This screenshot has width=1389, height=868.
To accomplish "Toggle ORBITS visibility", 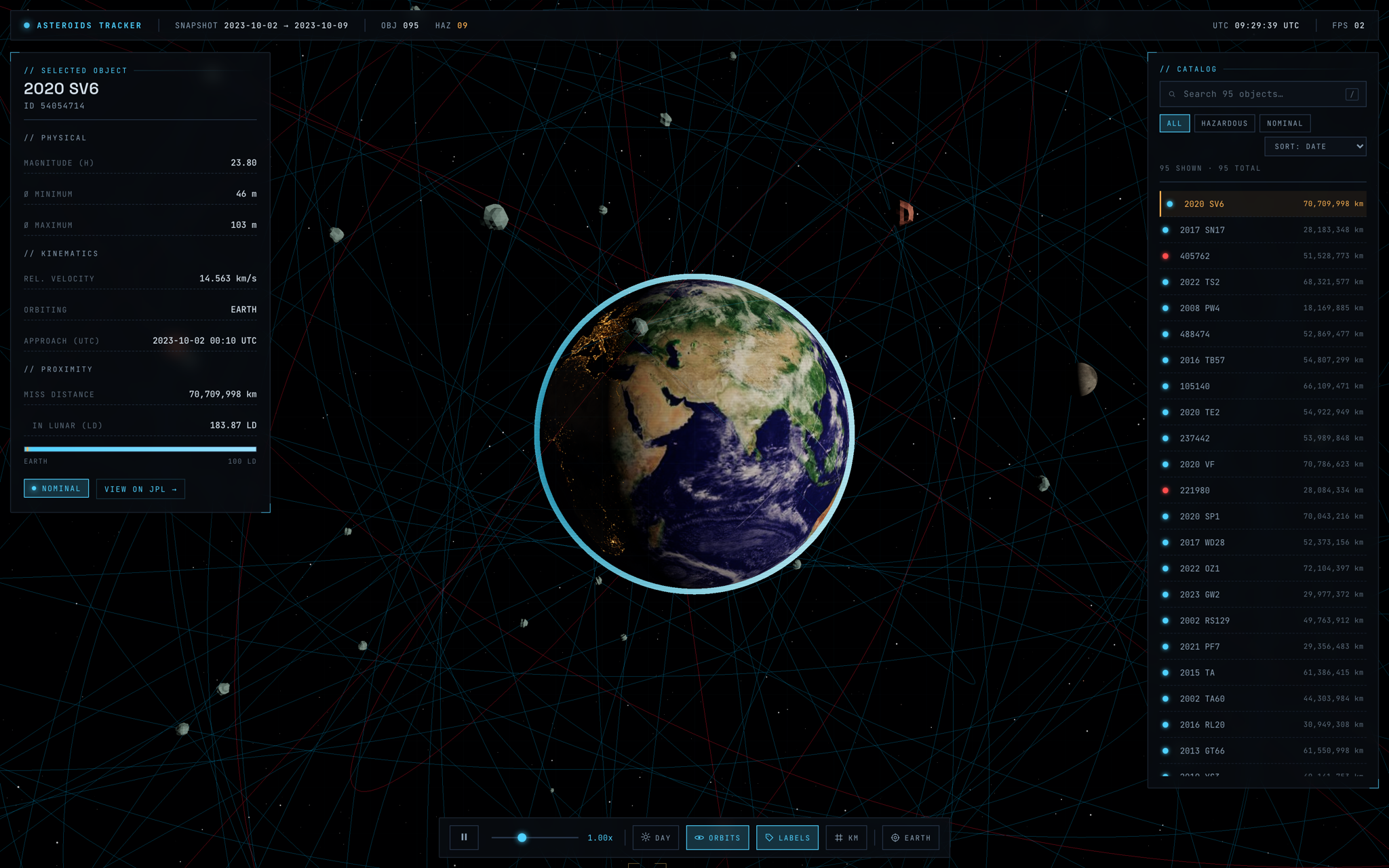I will [x=718, y=837].
